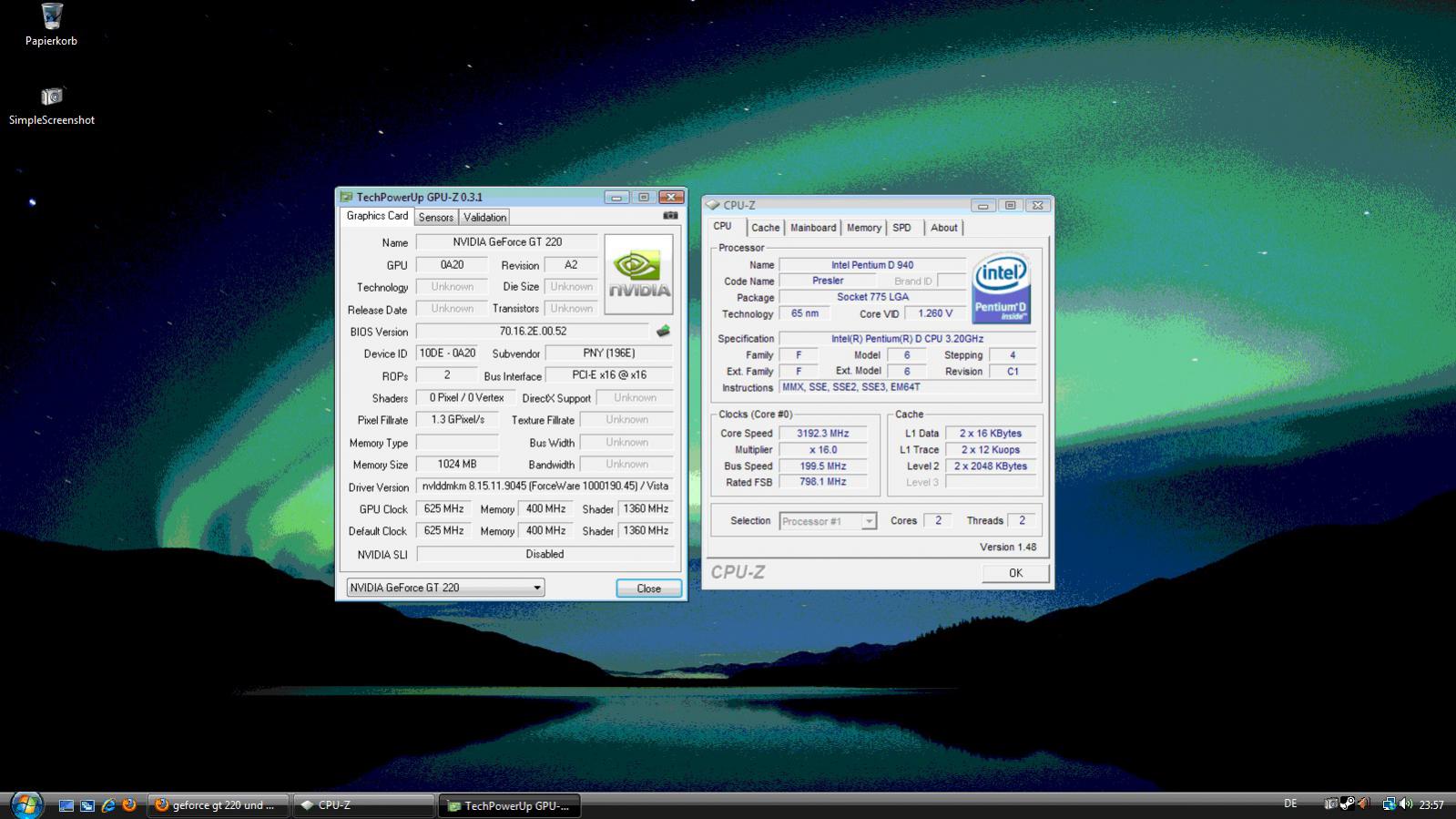
Task: Switch to the Sensors tab
Action: coord(435,217)
